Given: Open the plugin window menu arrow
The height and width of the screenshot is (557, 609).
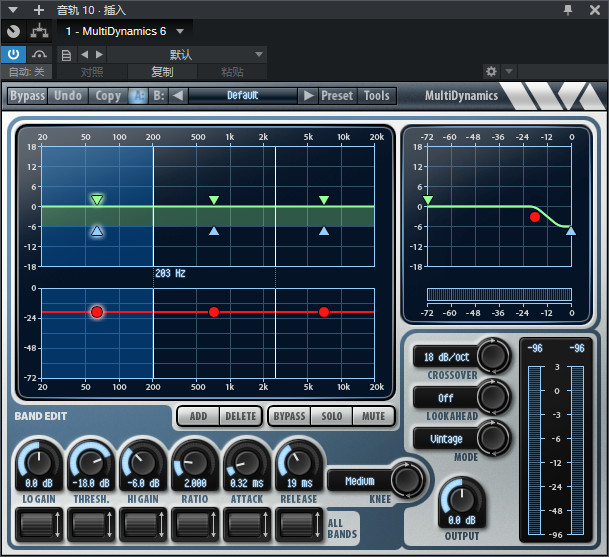Looking at the screenshot, I should coord(13,10).
